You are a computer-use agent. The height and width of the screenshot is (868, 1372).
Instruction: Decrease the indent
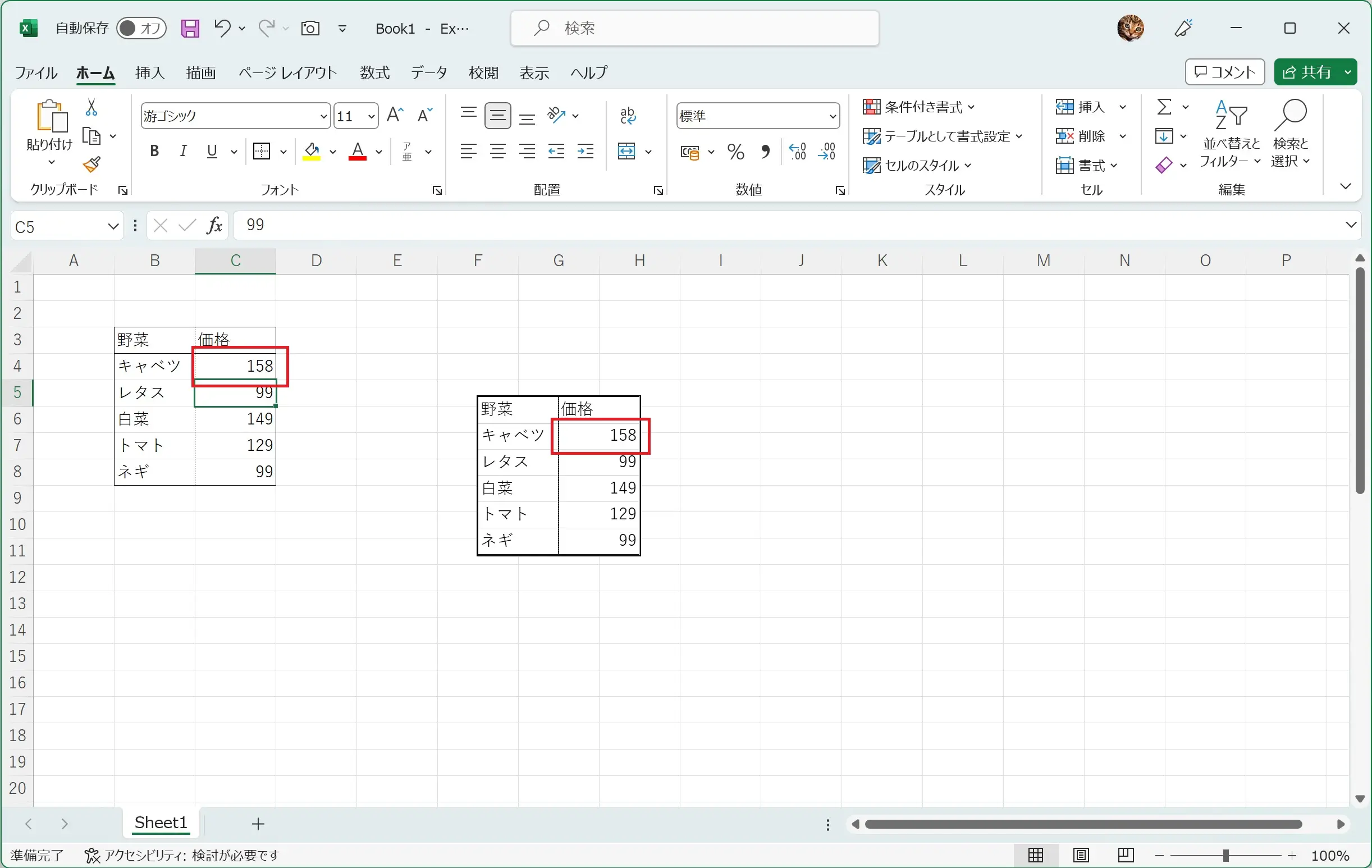[556, 152]
